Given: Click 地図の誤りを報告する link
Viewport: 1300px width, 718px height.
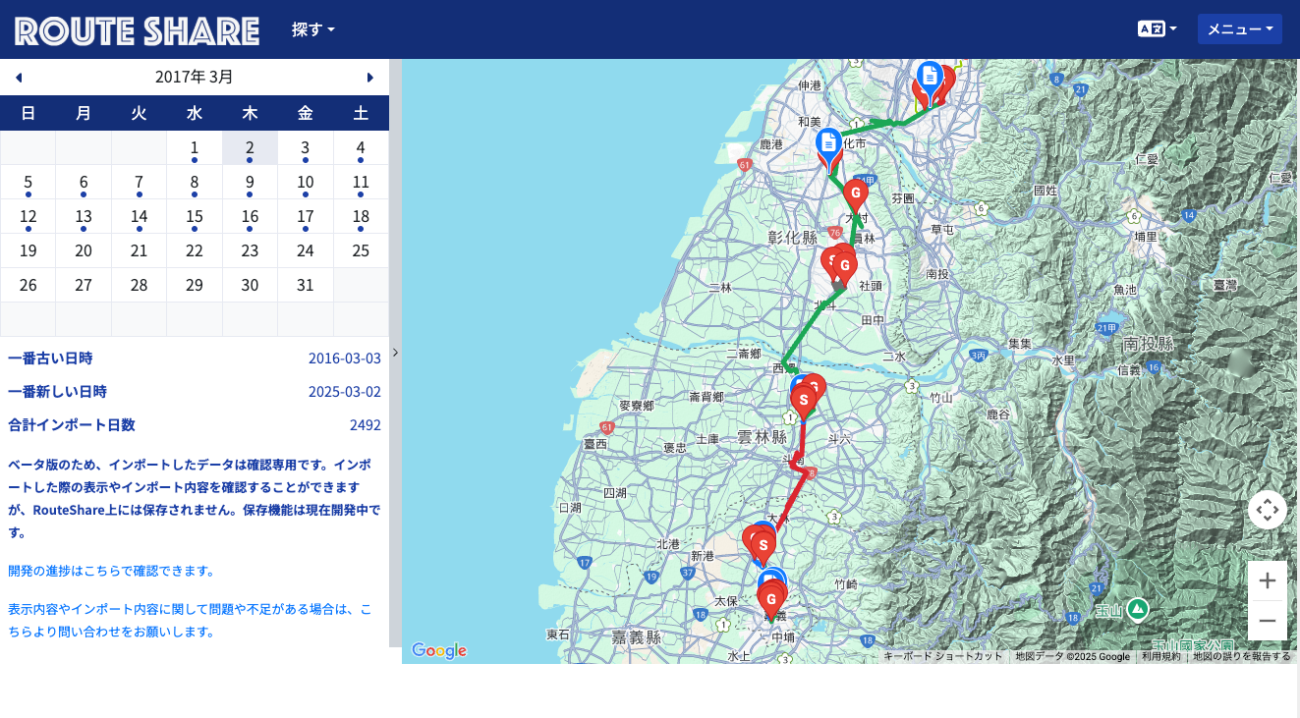Looking at the screenshot, I should (x=1242, y=656).
